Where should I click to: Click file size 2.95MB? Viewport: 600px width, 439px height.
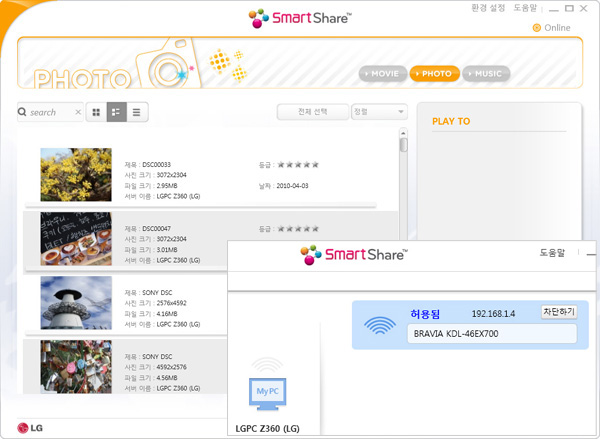(167, 186)
